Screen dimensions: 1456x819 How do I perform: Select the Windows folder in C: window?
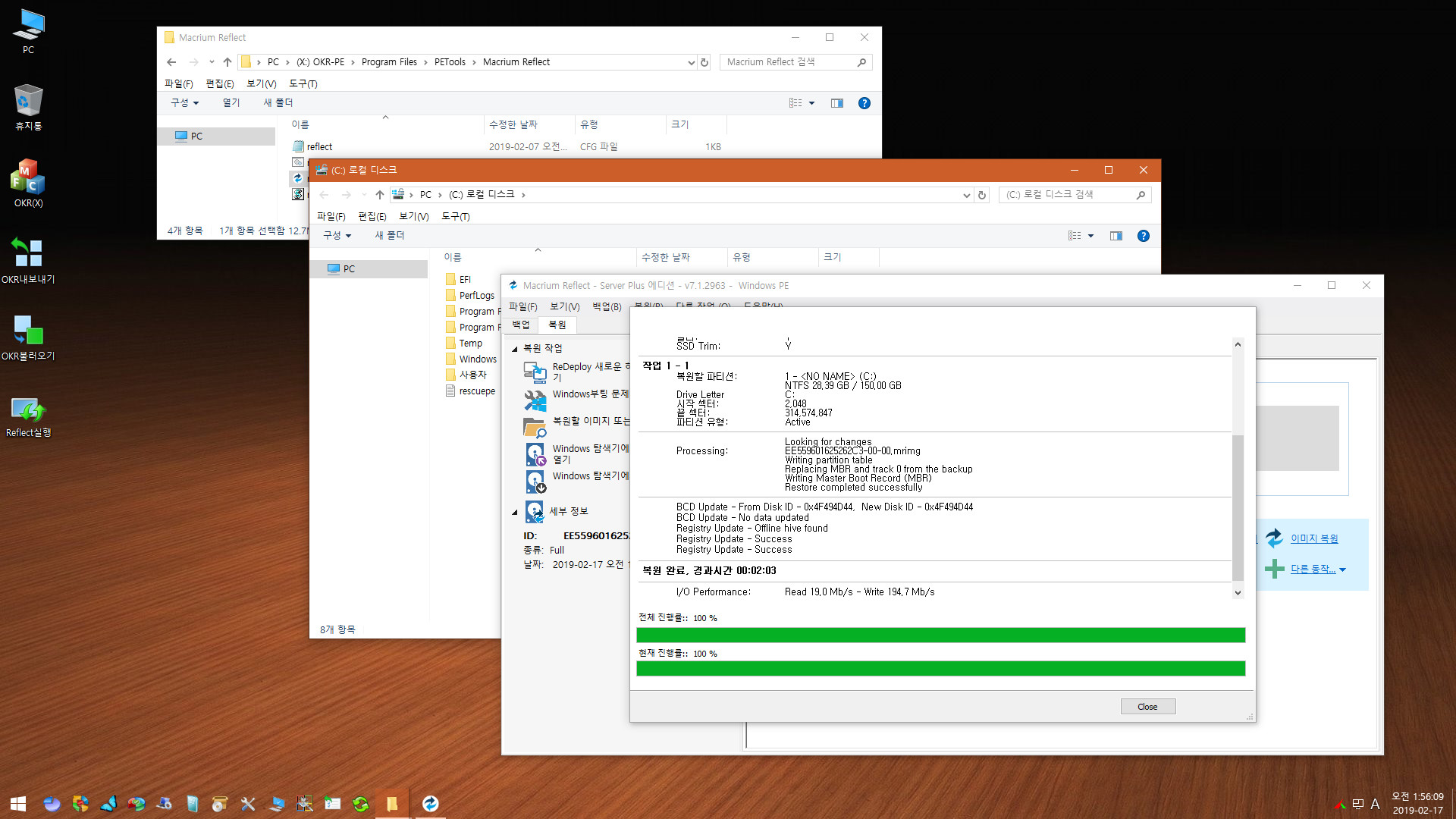coord(471,359)
